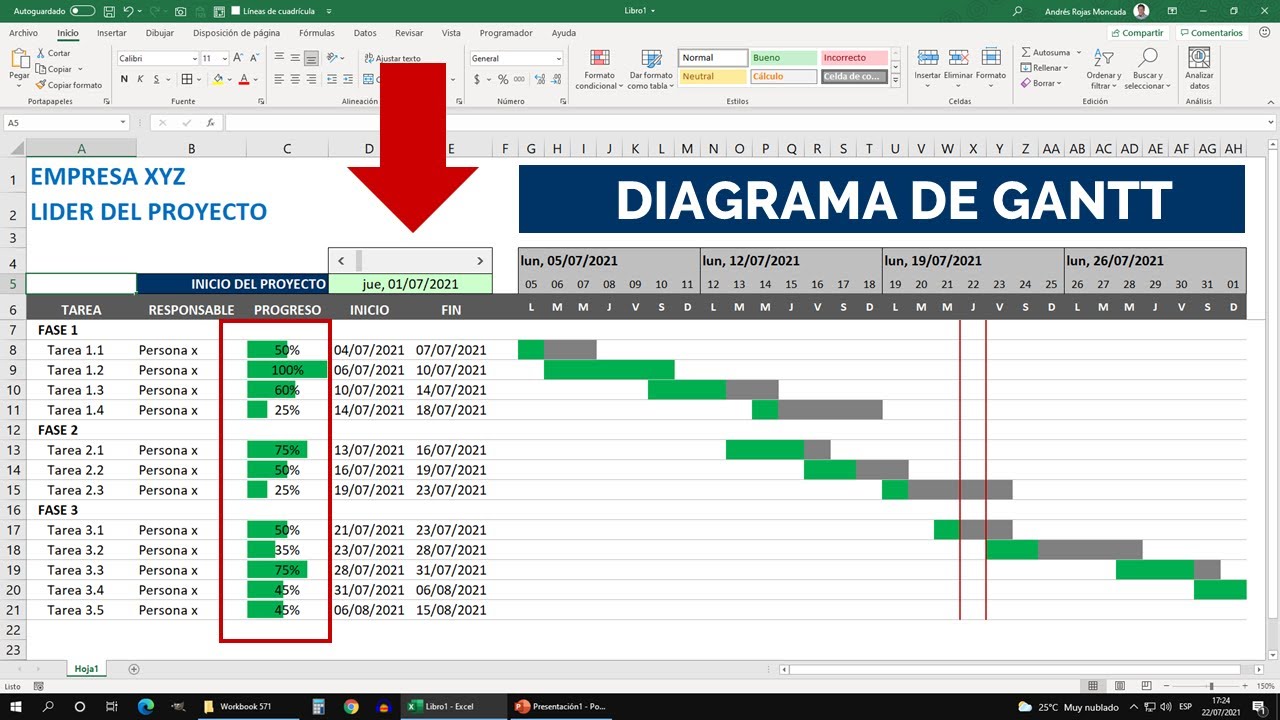Click the increase indent icon

(349, 79)
